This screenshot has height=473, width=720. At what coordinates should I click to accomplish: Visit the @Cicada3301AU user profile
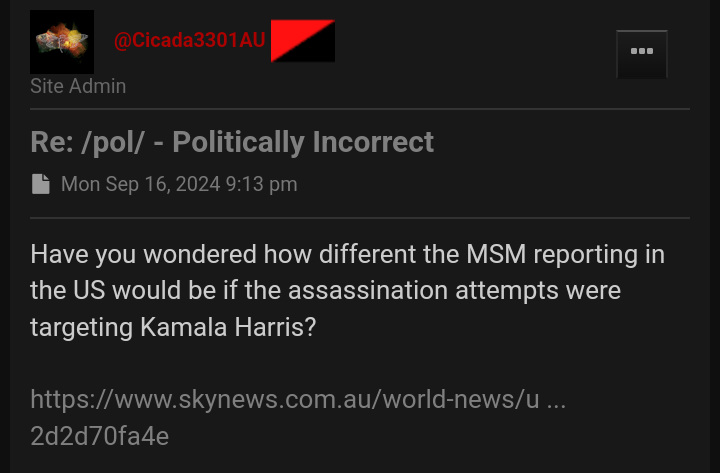tap(190, 40)
